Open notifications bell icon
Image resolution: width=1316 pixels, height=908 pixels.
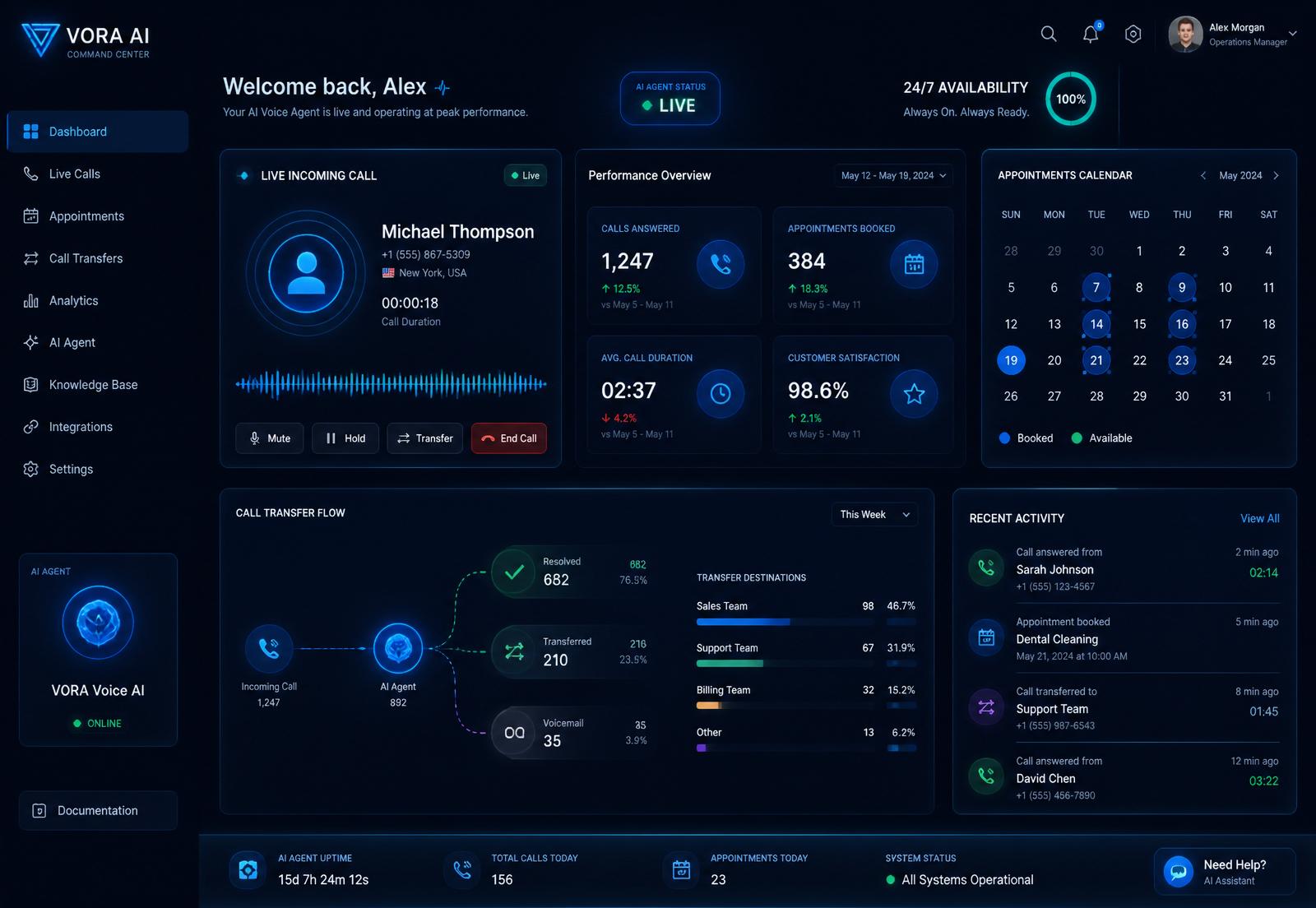coord(1091,34)
